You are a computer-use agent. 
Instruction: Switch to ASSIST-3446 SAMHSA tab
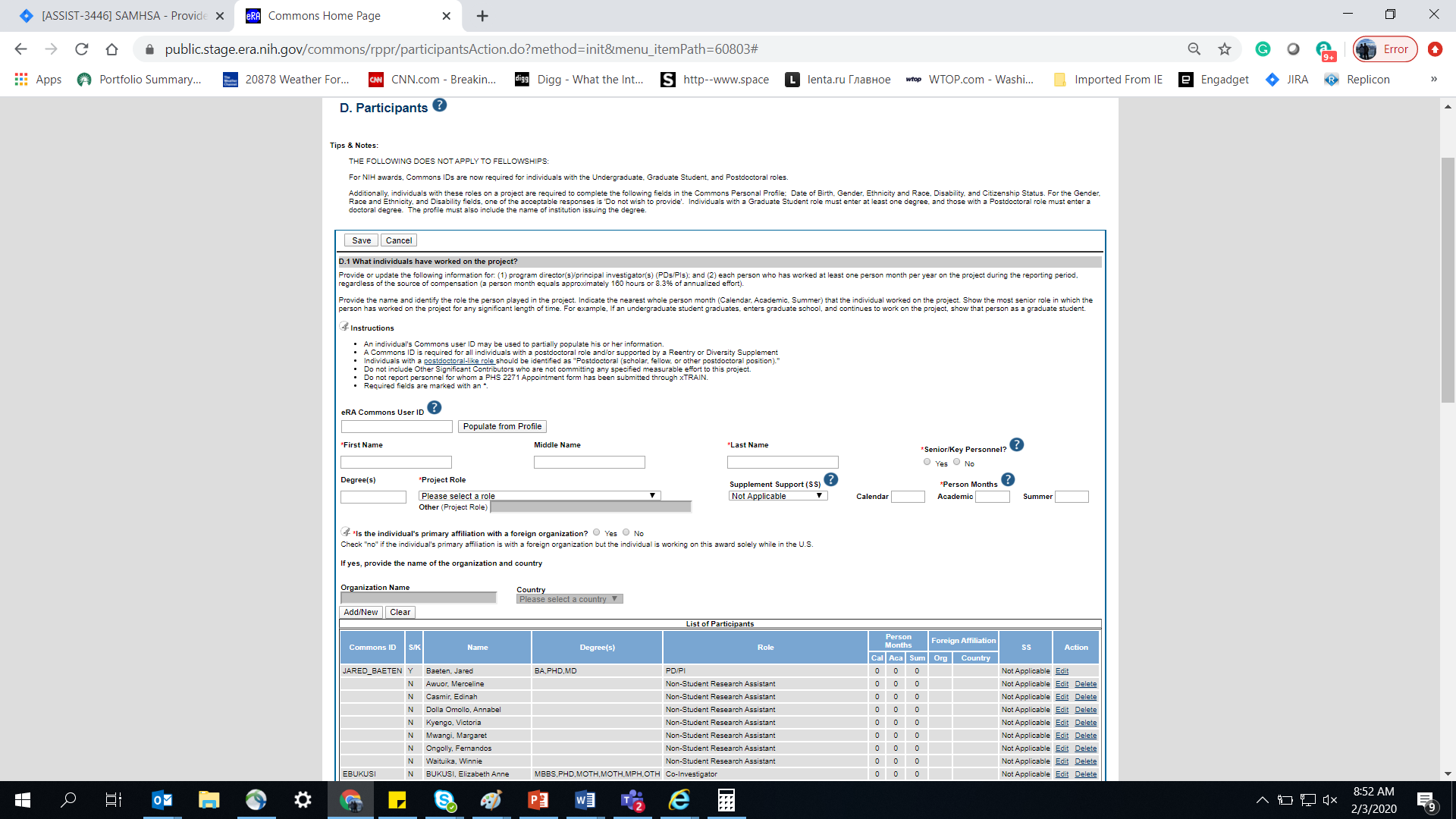click(121, 15)
